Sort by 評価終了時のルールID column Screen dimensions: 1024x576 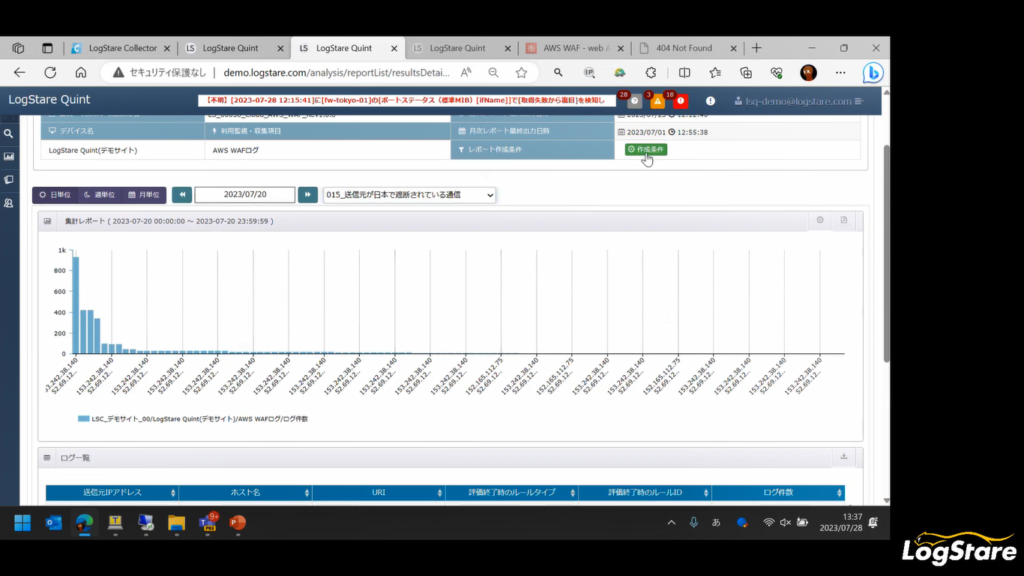tap(645, 492)
